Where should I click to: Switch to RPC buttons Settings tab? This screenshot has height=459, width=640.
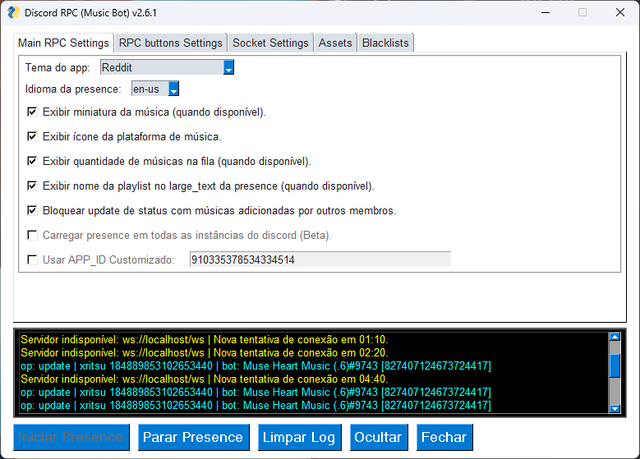(170, 43)
